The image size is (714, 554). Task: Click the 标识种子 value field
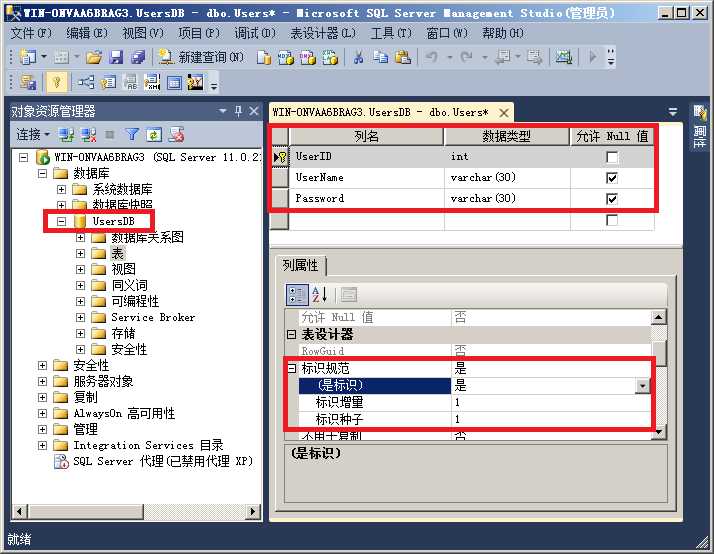[x=551, y=419]
